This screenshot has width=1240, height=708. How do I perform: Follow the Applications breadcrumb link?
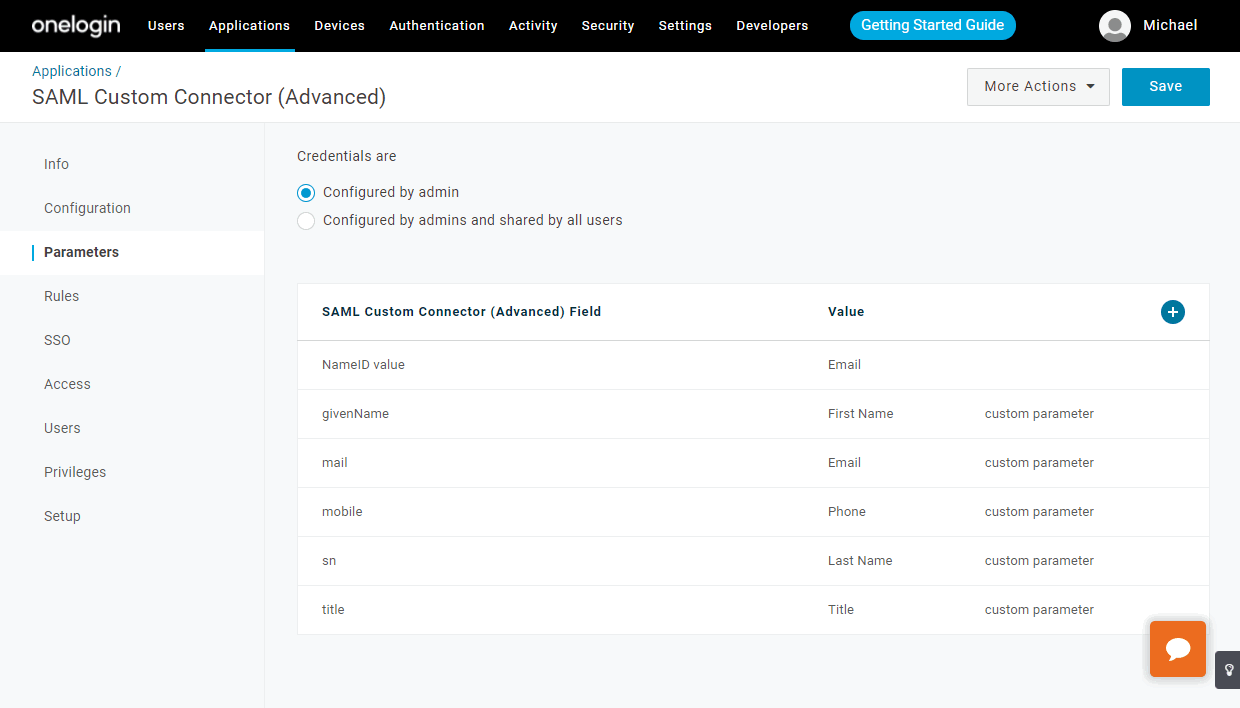pyautogui.click(x=70, y=71)
